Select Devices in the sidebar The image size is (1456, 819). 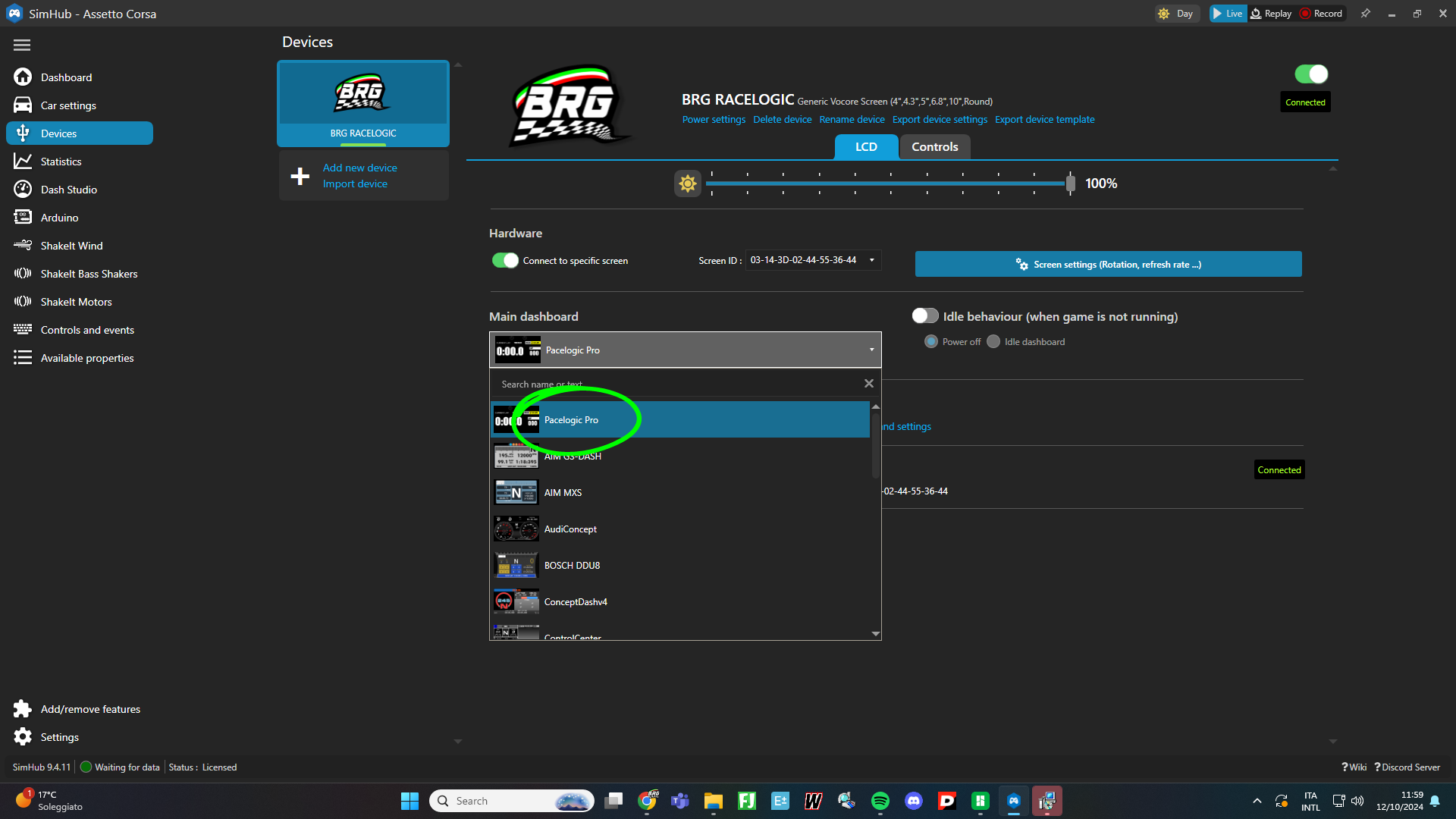tap(80, 133)
